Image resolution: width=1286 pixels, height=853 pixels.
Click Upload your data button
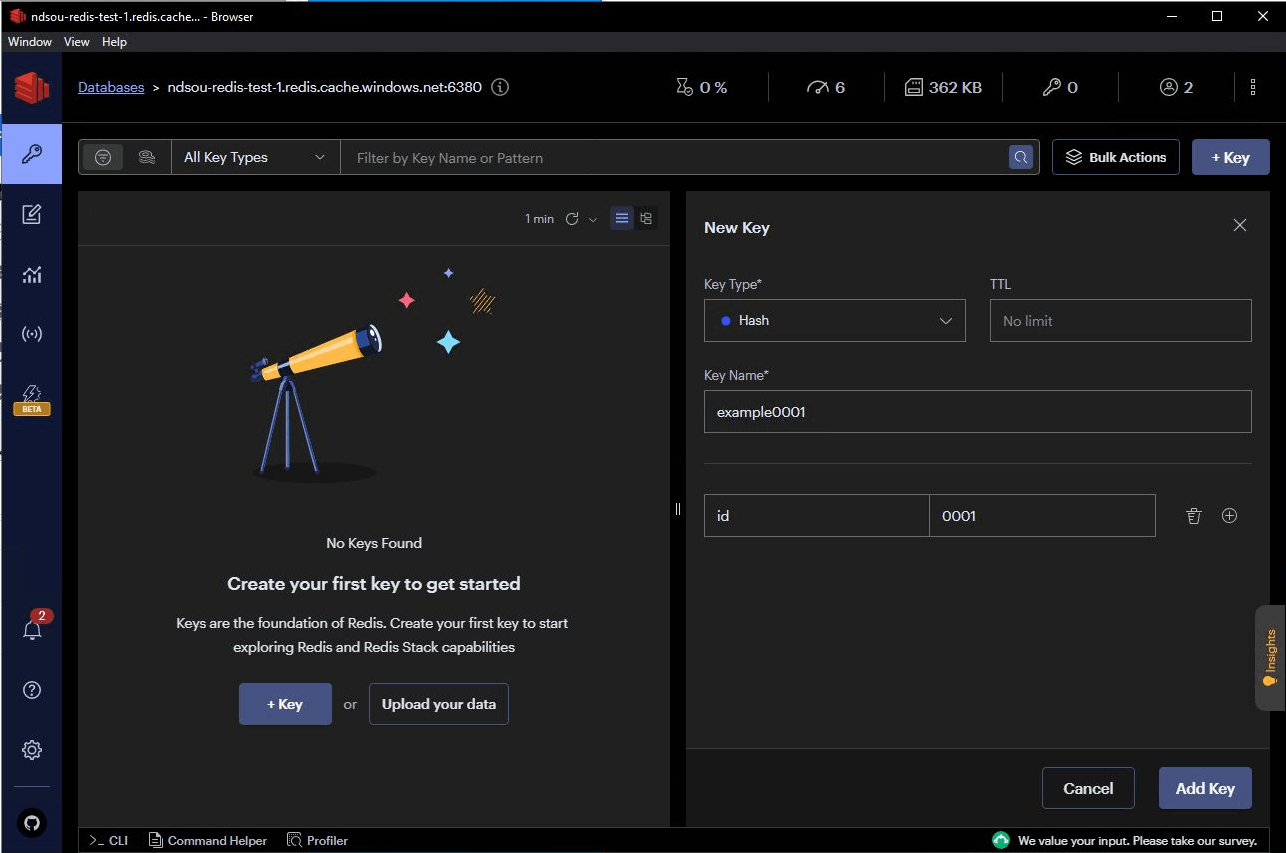(439, 704)
